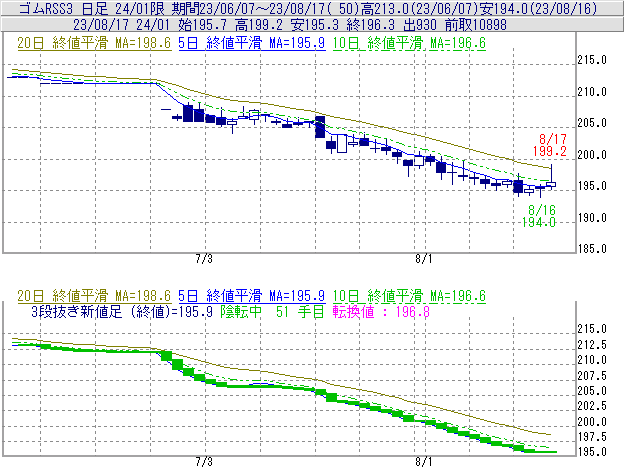
Task: Click the 195.0 price label on upper chart axis
Action: point(592,186)
